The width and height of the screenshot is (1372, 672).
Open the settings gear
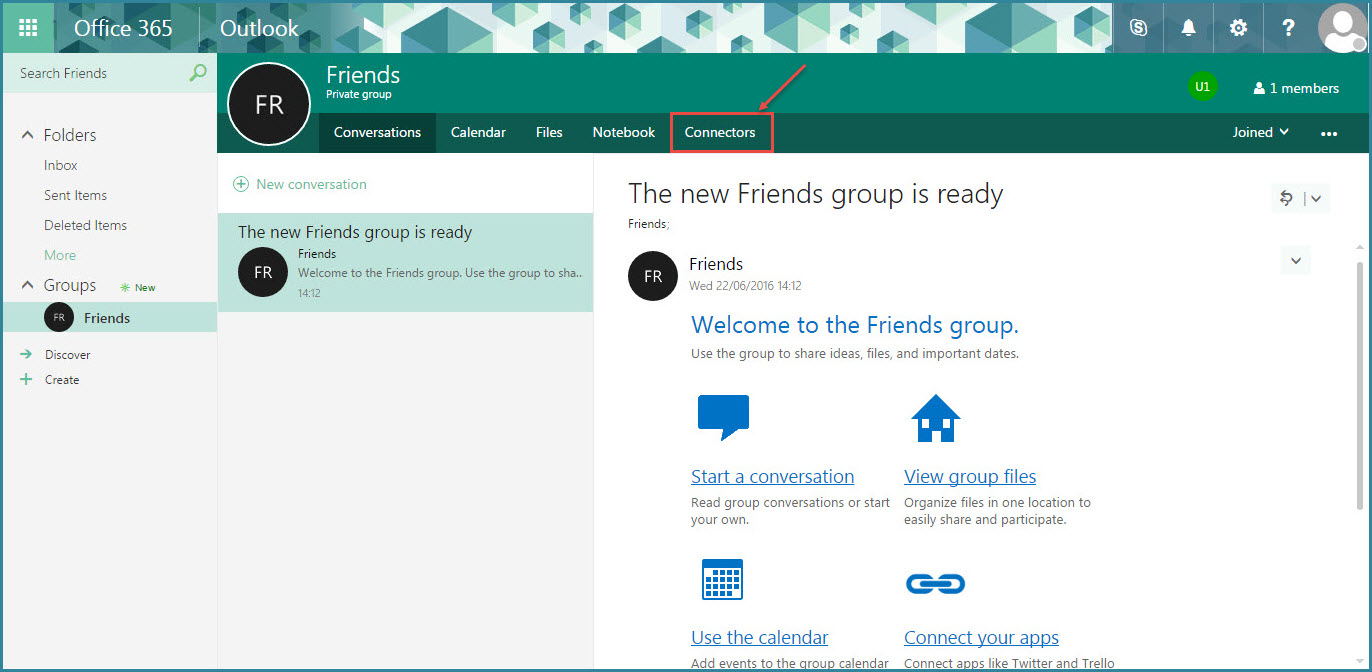pyautogui.click(x=1238, y=28)
